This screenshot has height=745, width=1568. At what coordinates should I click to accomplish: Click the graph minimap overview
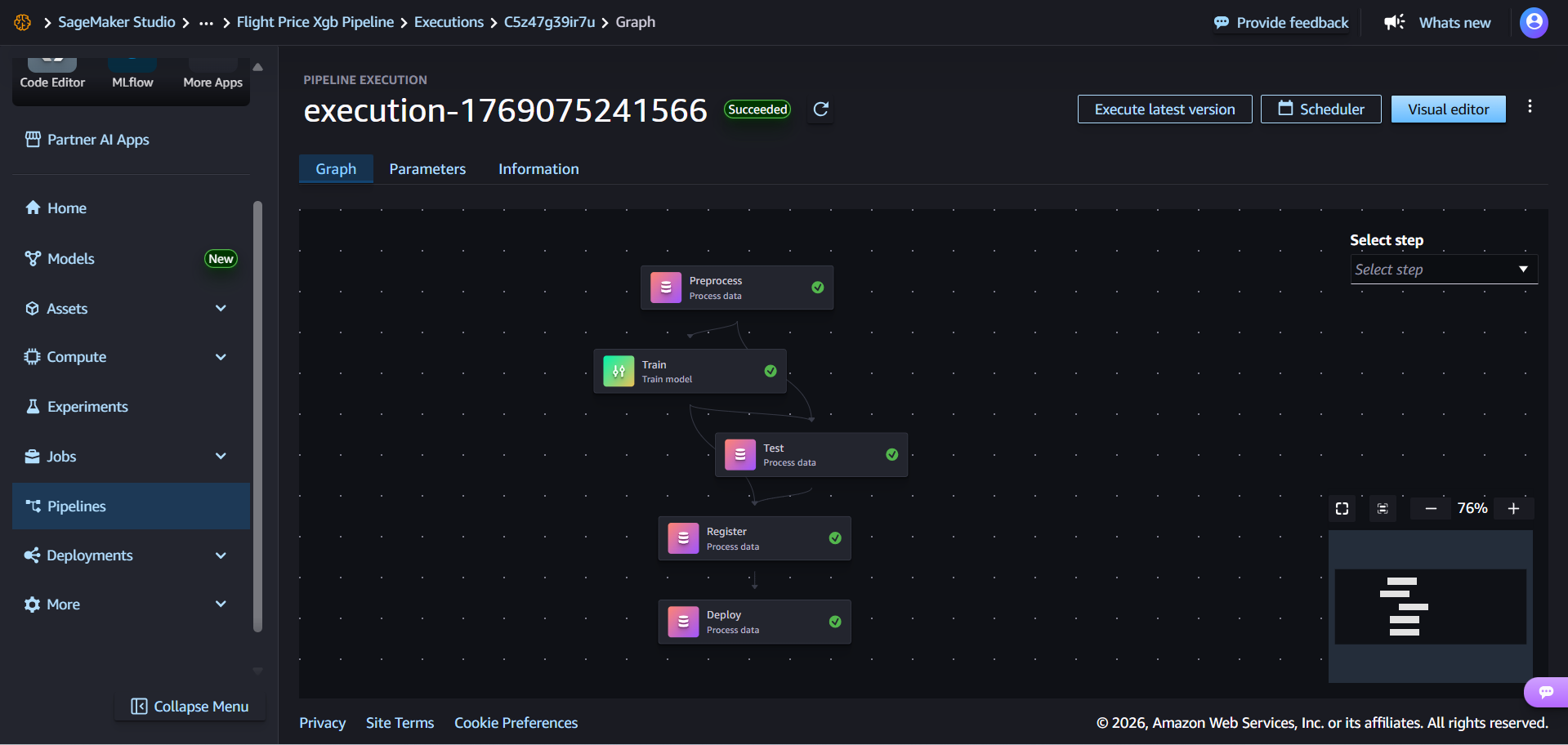click(1430, 607)
